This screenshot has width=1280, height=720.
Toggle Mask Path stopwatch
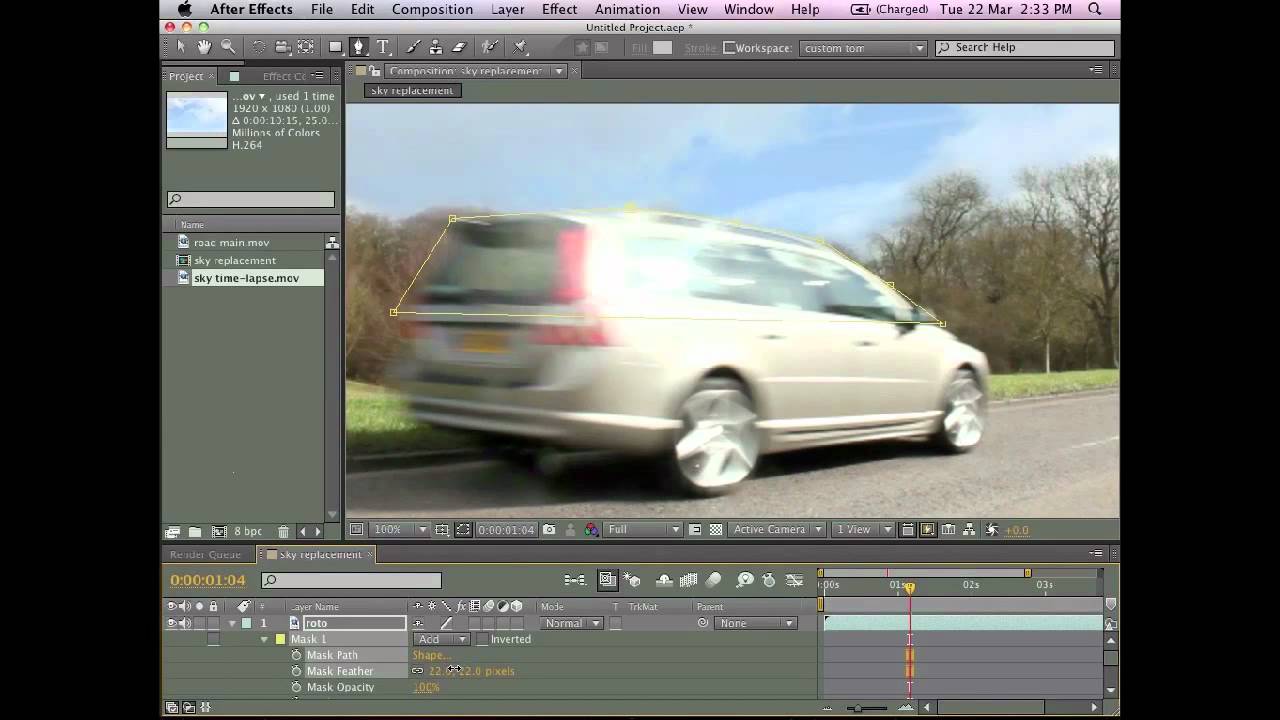tap(296, 655)
